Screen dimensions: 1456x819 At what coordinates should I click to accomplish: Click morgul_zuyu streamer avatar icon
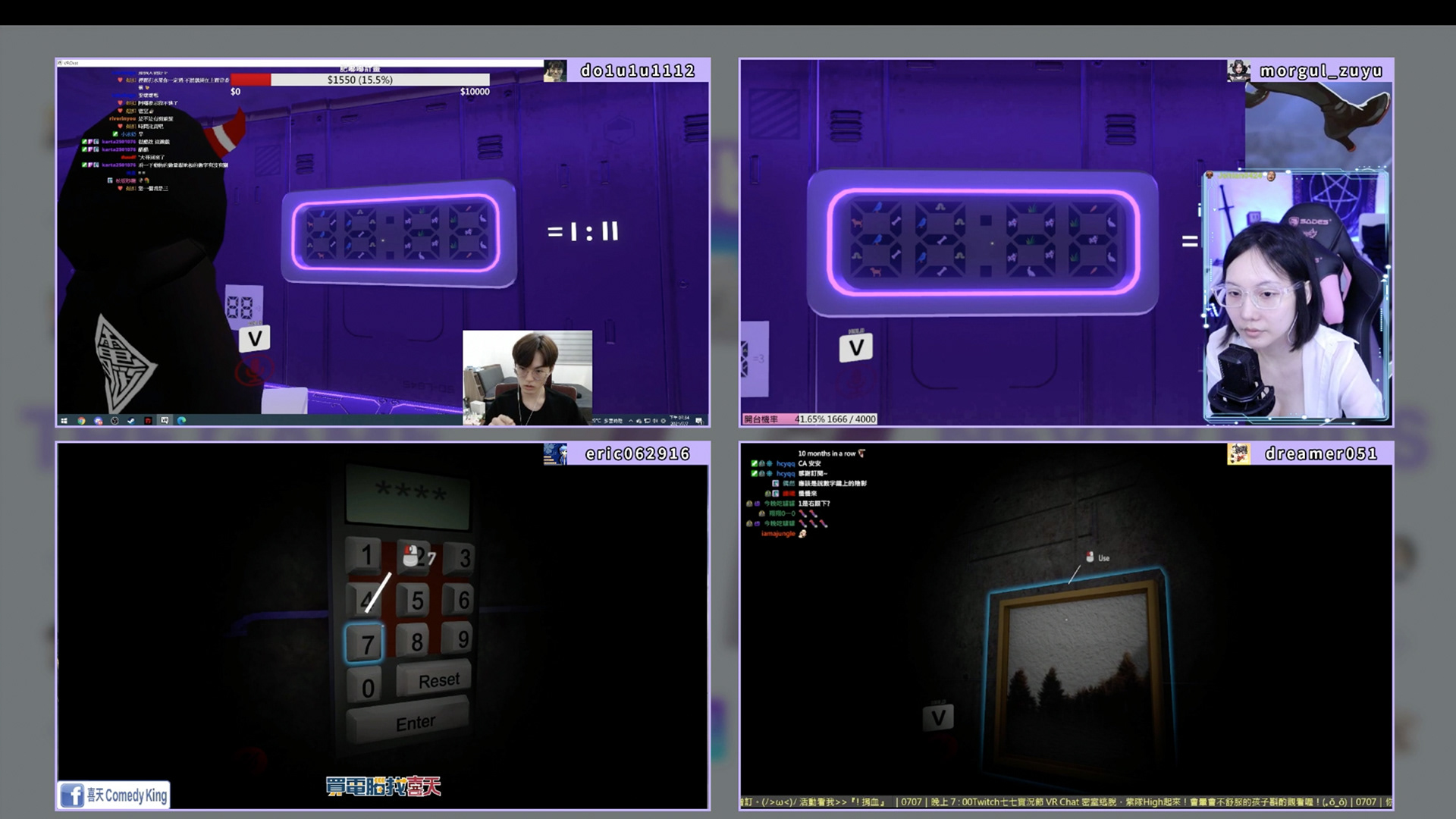(x=1238, y=71)
